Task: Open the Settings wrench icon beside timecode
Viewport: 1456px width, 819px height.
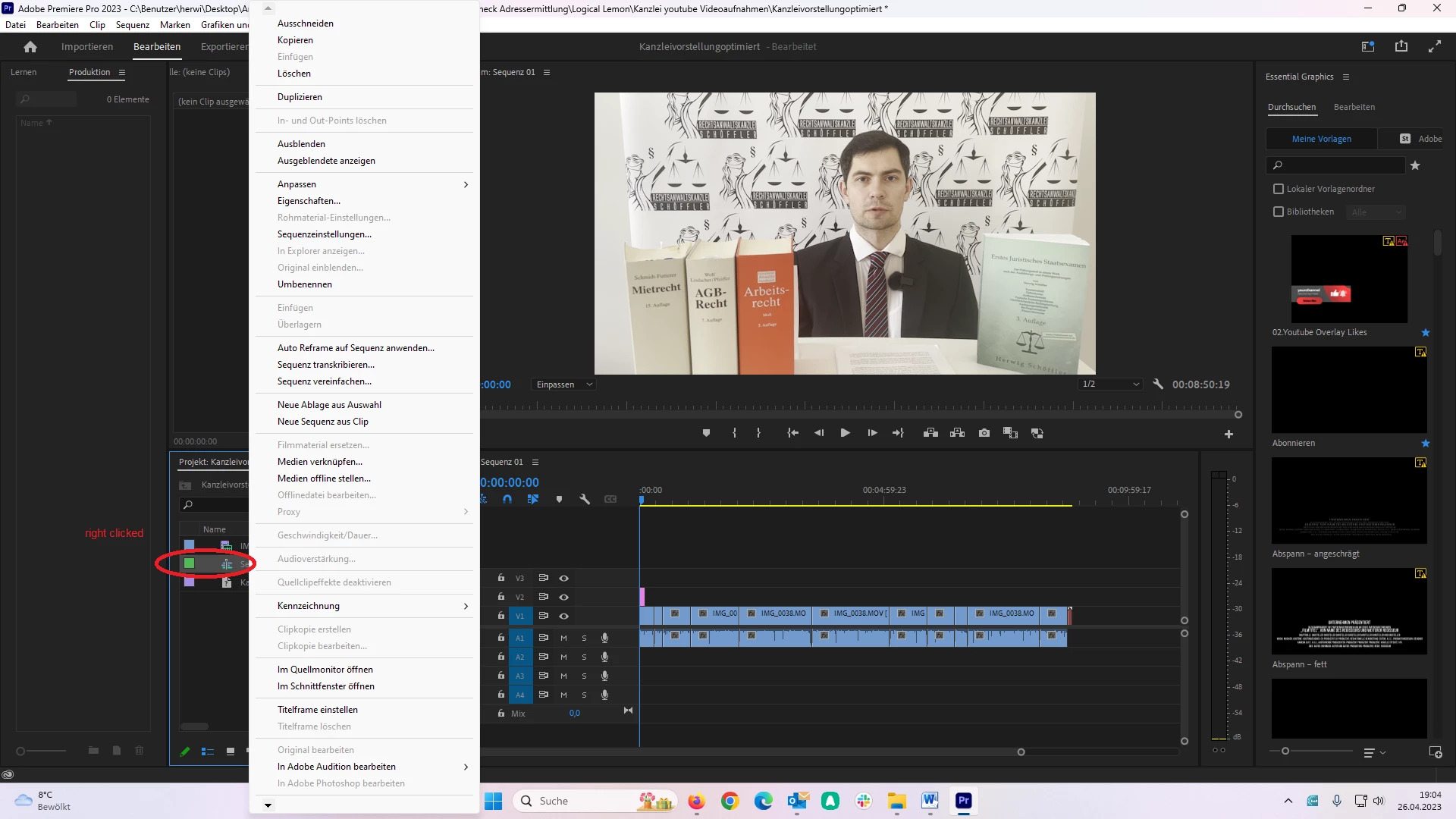Action: (x=1157, y=384)
